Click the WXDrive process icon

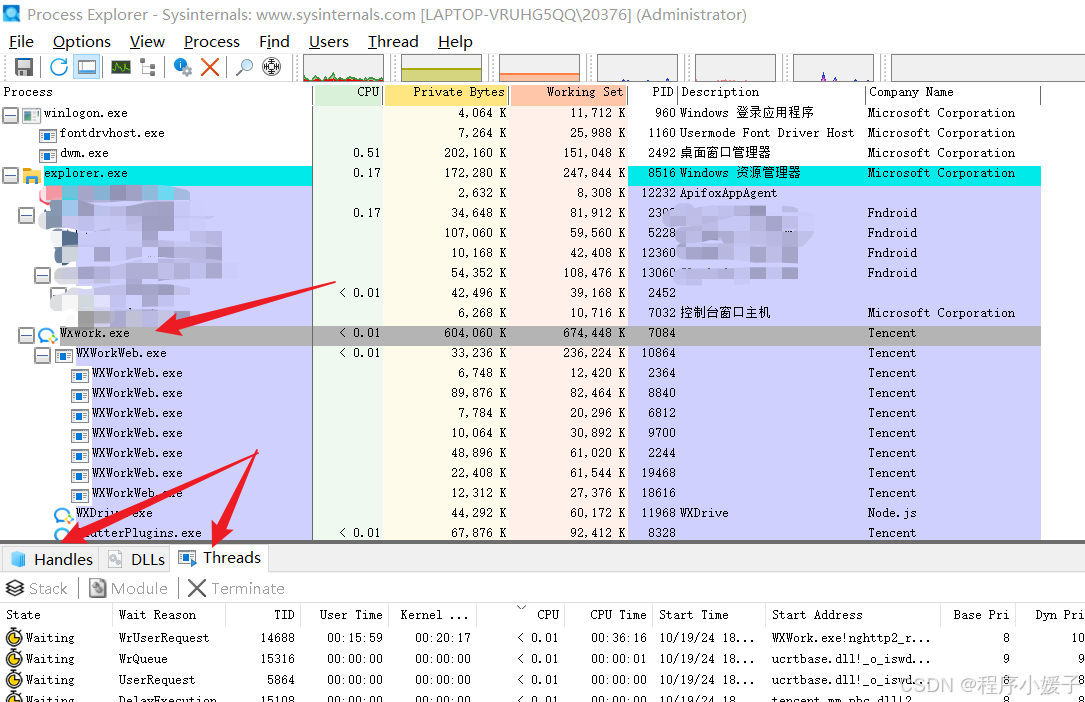tap(64, 516)
